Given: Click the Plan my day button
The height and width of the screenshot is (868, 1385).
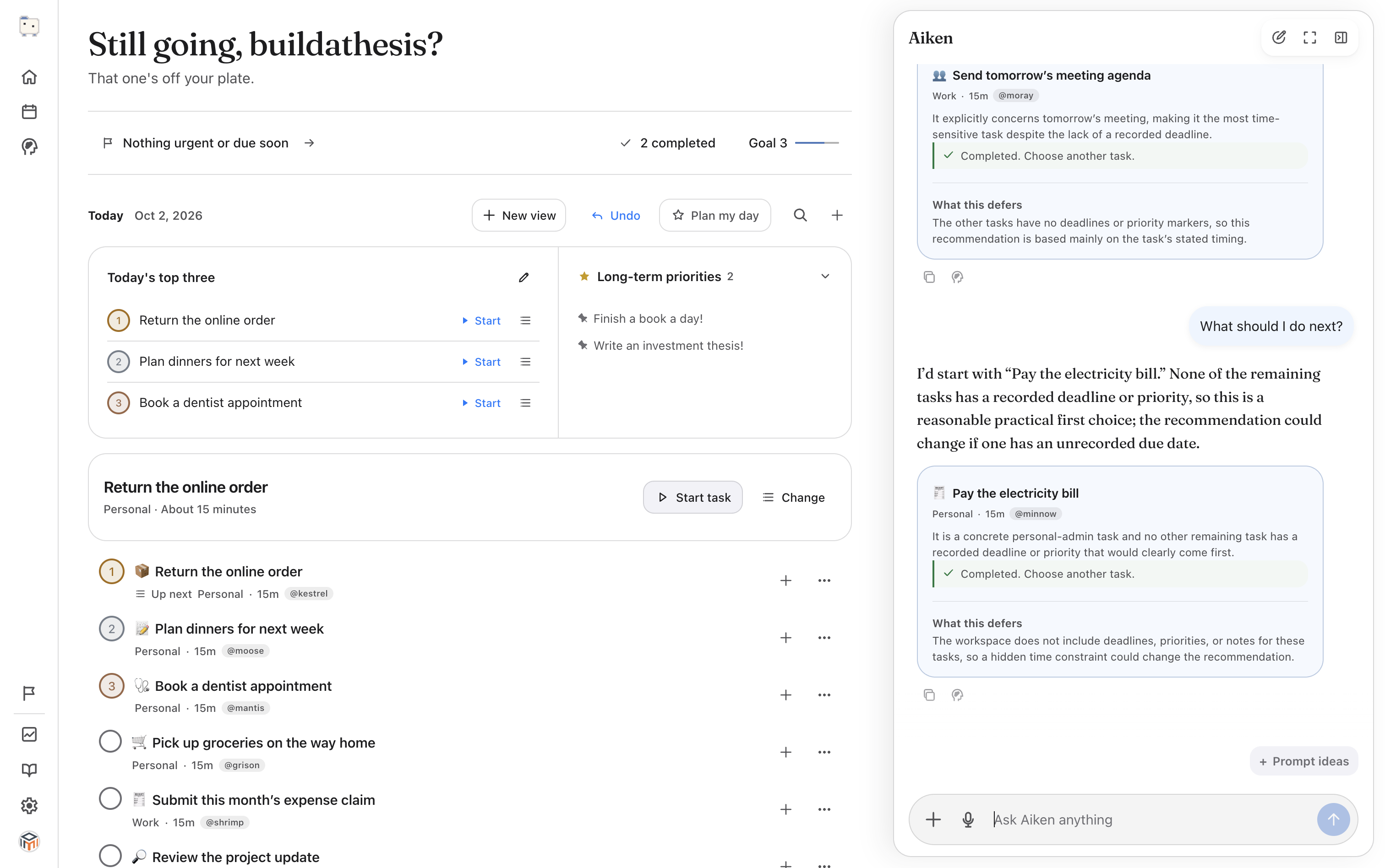Looking at the screenshot, I should (x=715, y=215).
